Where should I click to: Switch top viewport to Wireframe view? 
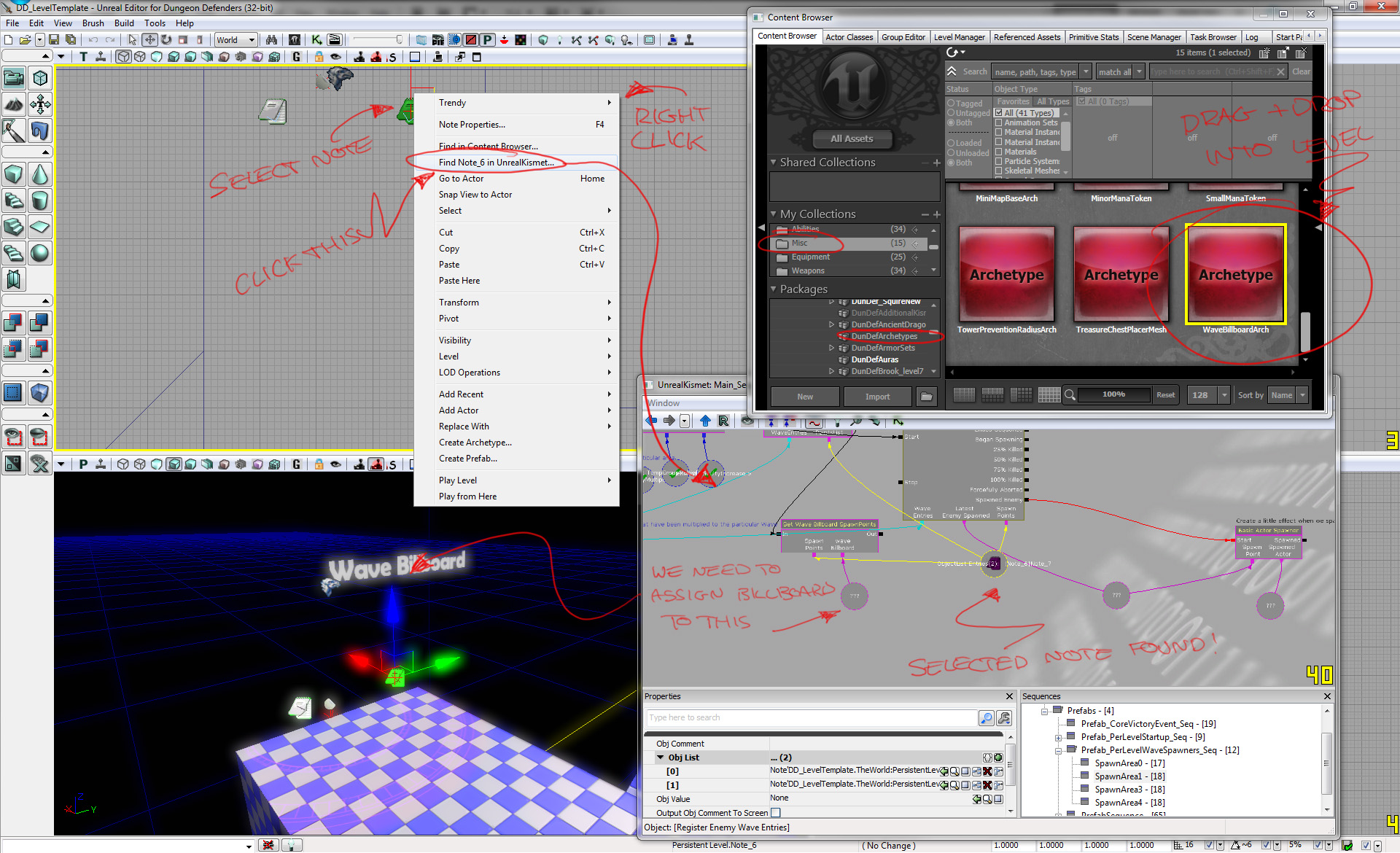click(x=140, y=57)
